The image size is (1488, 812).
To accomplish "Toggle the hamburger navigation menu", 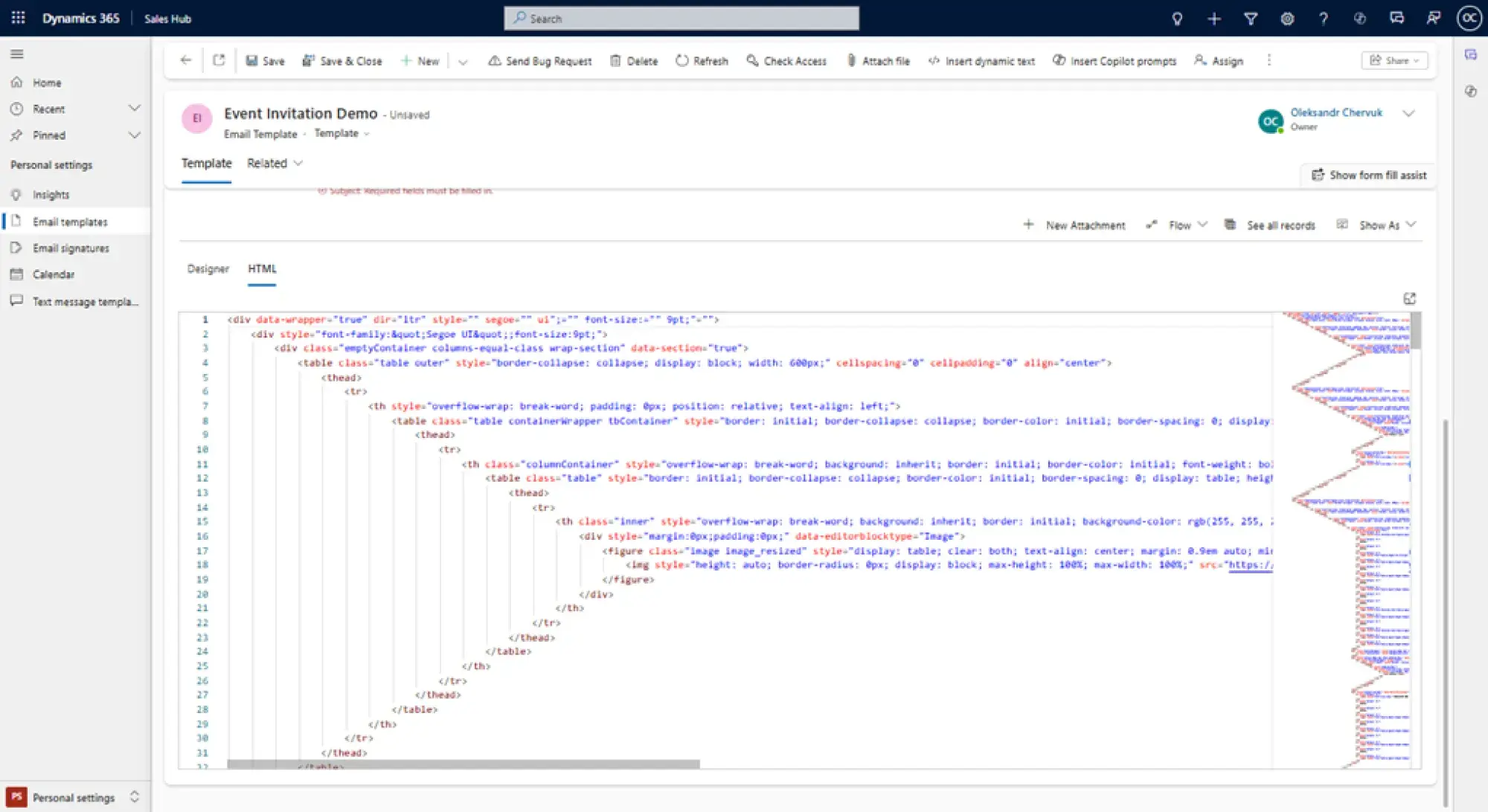I will tap(17, 54).
